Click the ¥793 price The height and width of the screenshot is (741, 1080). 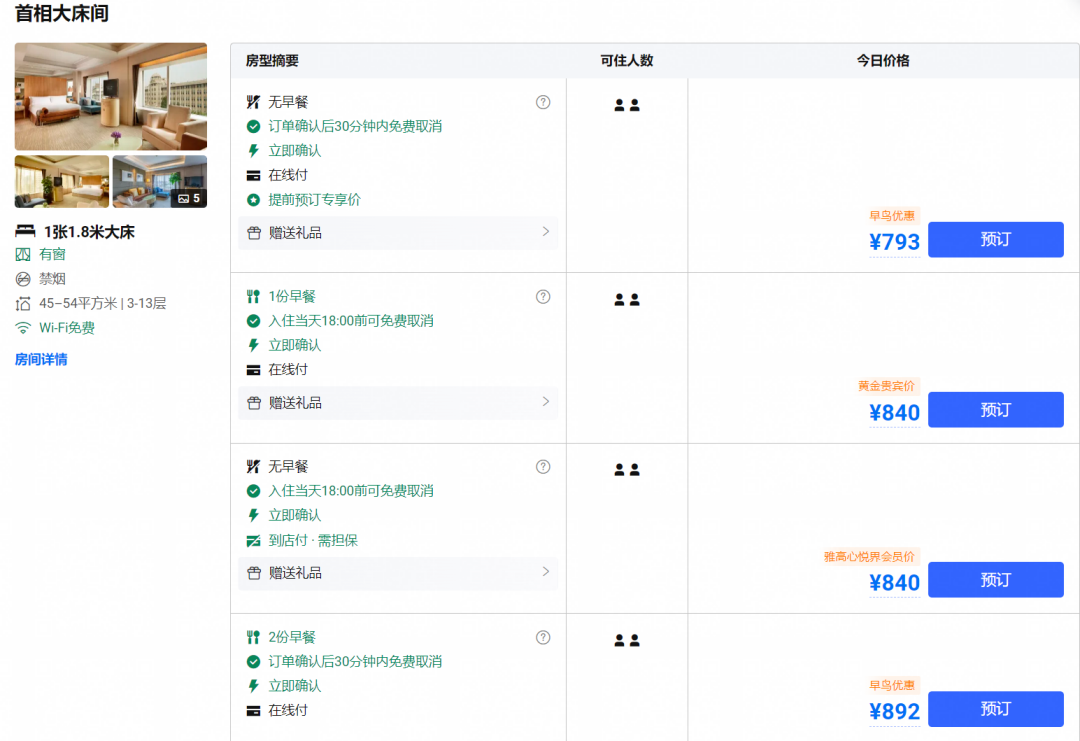(895, 242)
